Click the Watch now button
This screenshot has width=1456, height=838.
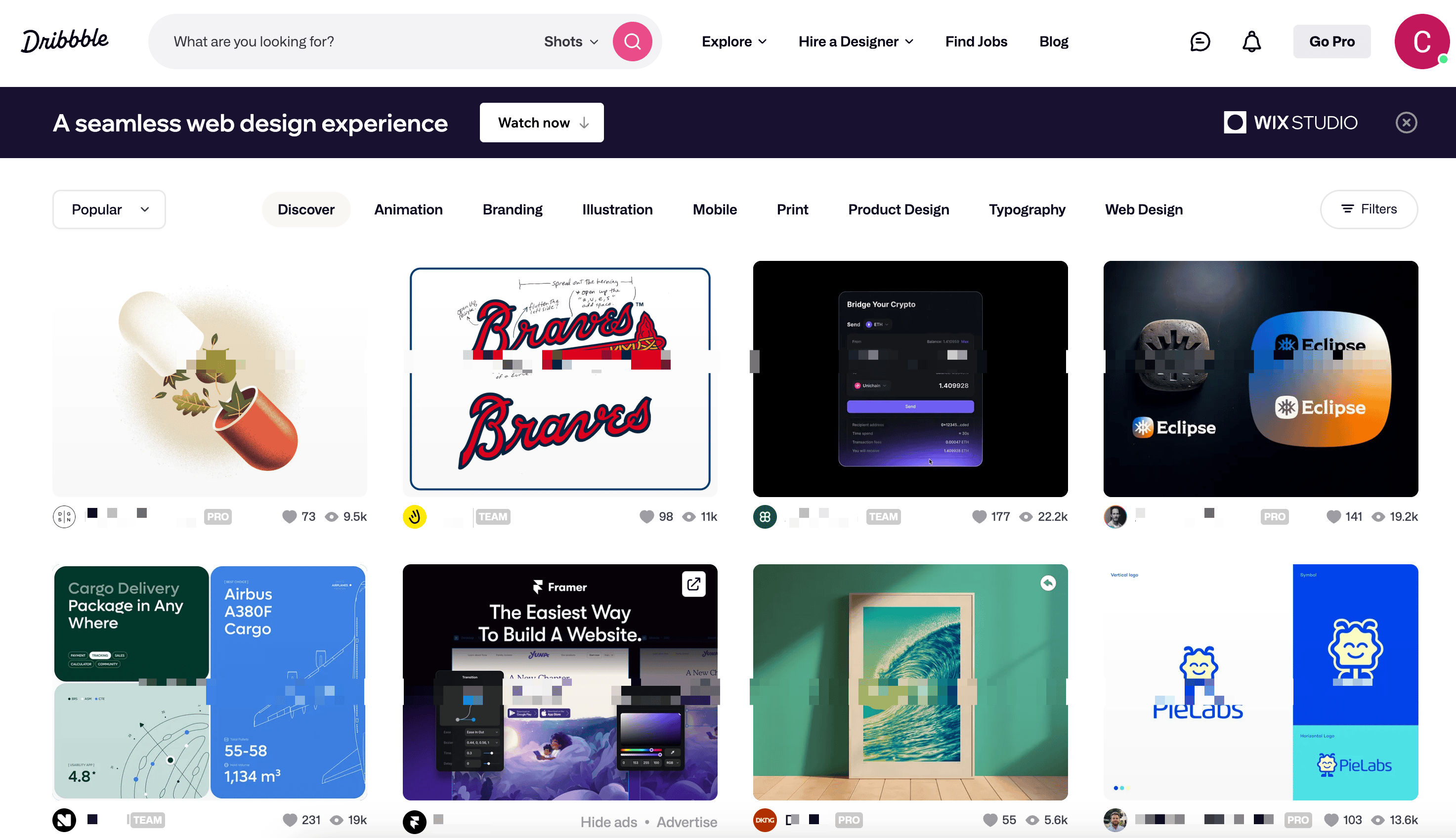pos(541,123)
